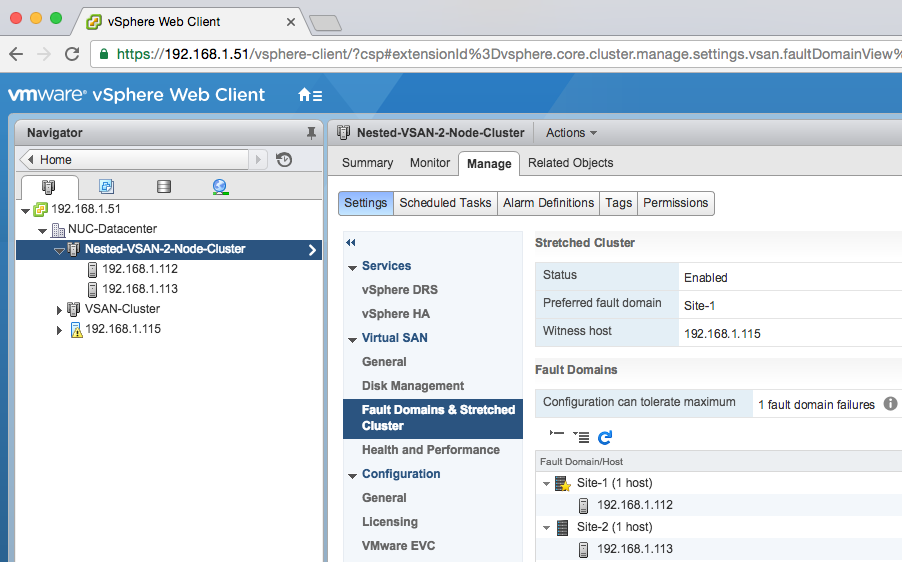The height and width of the screenshot is (562, 902).
Task: Collapse the settings side menu with double arrows
Action: [350, 243]
